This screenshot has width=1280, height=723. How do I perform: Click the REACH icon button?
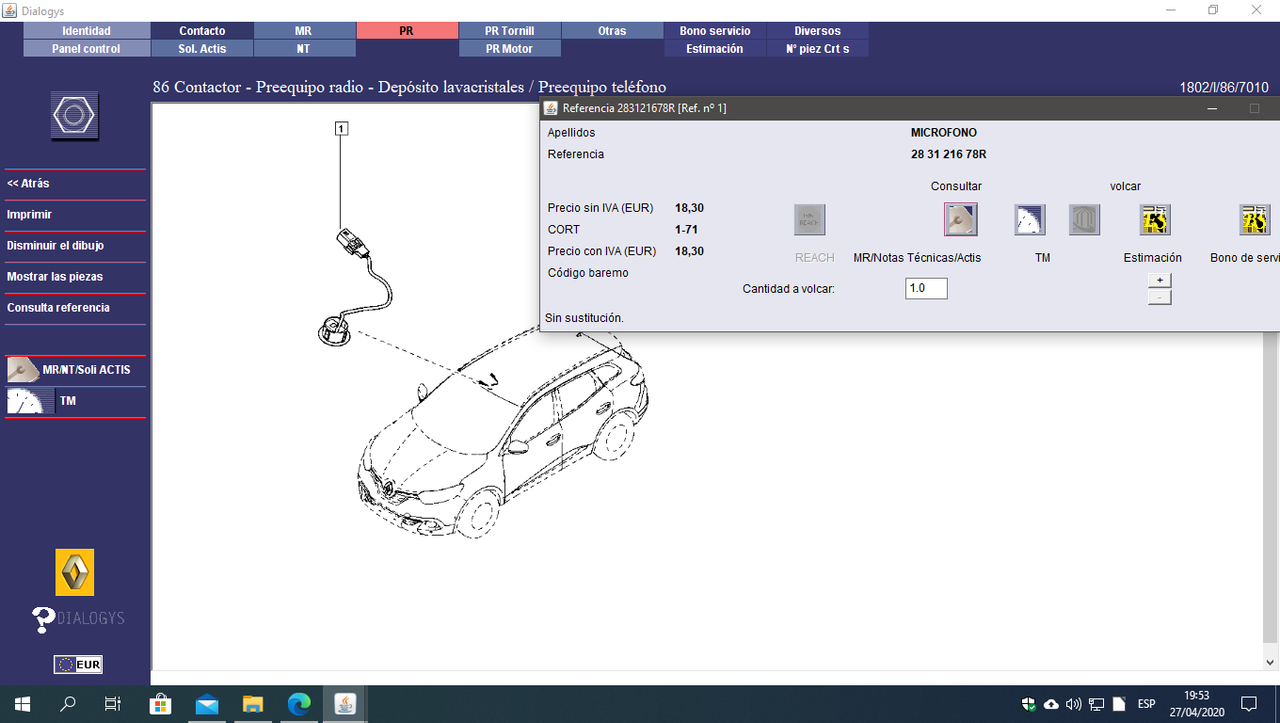pyautogui.click(x=809, y=220)
